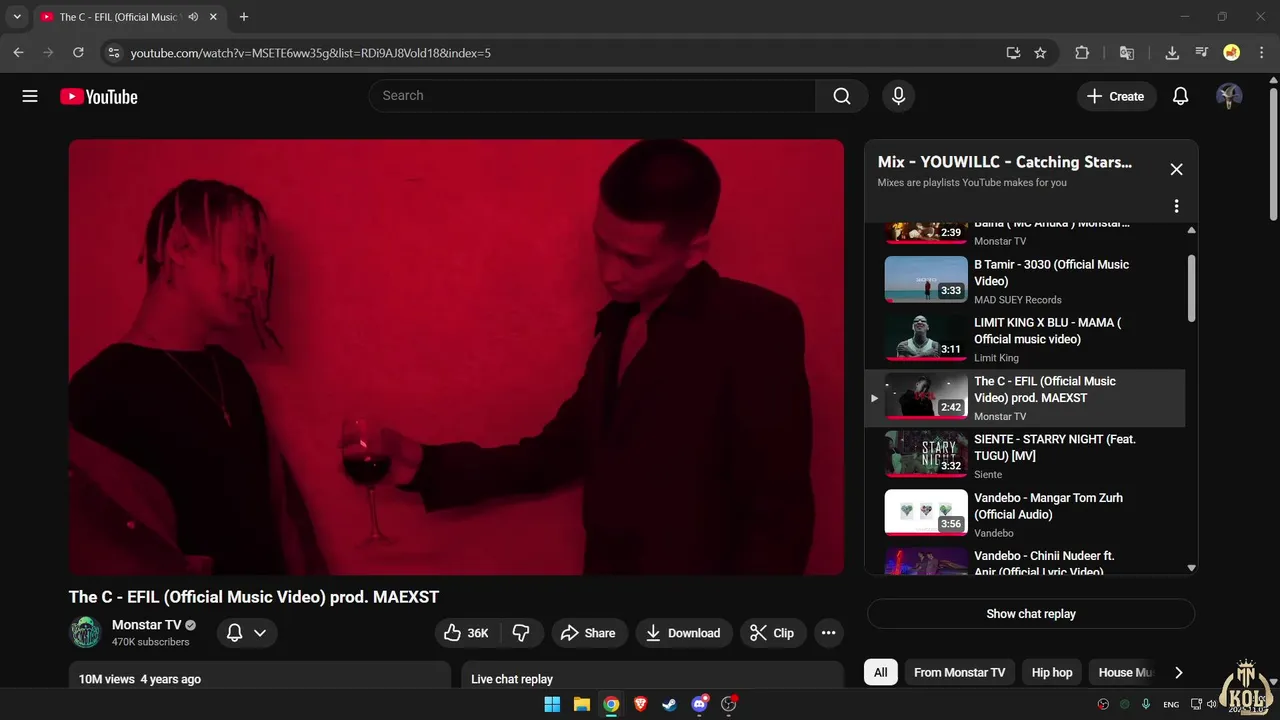This screenshot has width=1280, height=720.
Task: Open more actions ellipsis under the video
Action: pyautogui.click(x=828, y=633)
